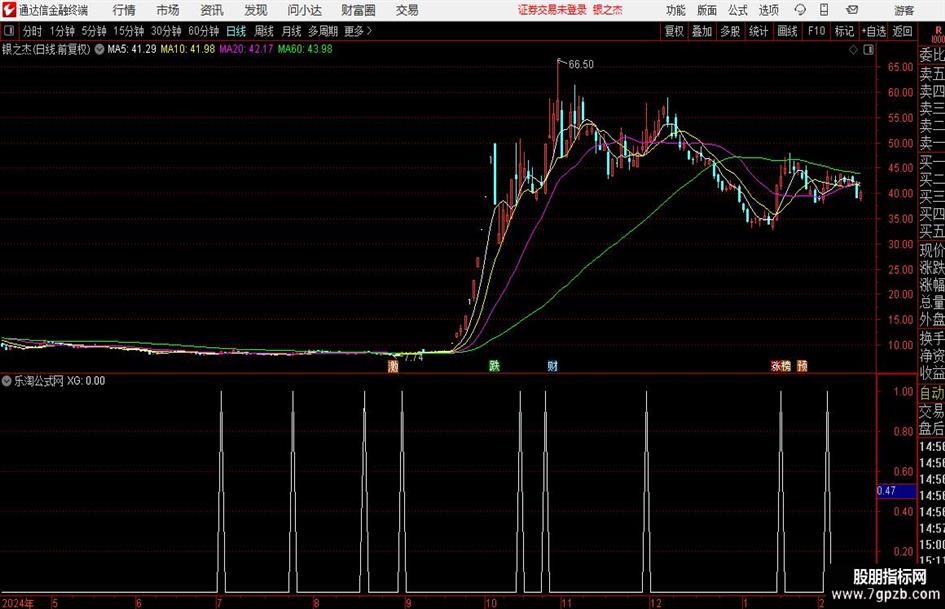945x609 pixels.
Task: Toggle the left panel layout icon
Action: [8, 31]
